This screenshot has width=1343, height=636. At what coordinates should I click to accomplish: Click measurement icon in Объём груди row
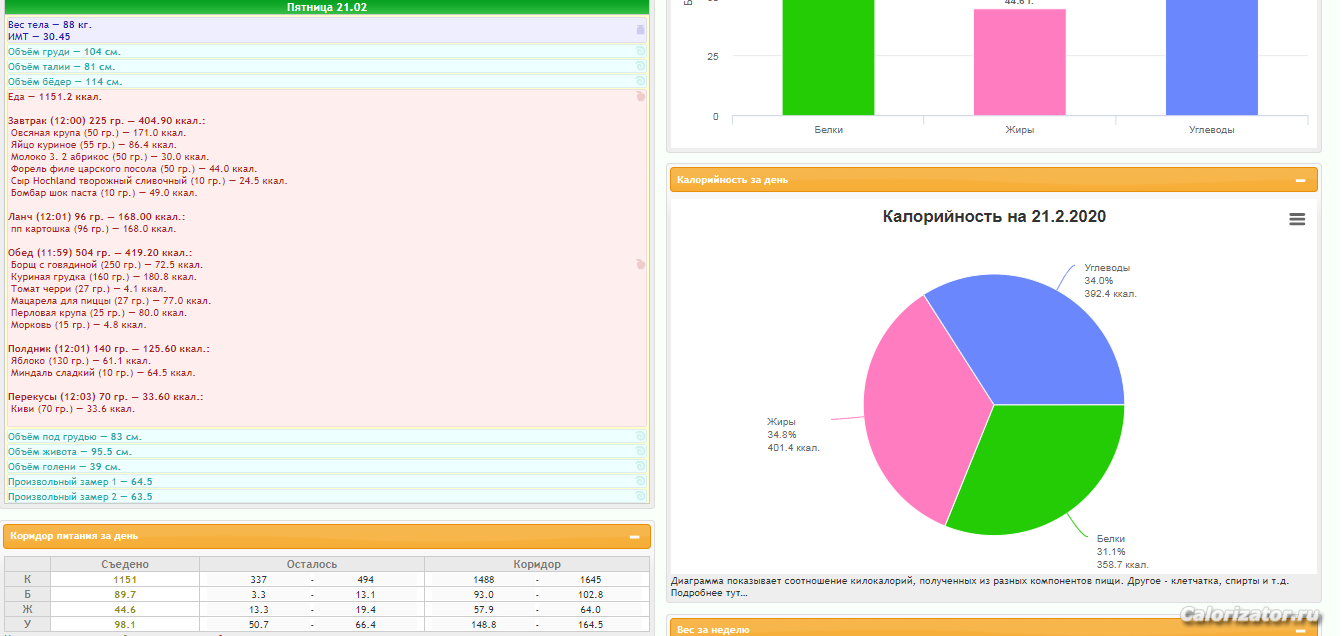tap(640, 51)
